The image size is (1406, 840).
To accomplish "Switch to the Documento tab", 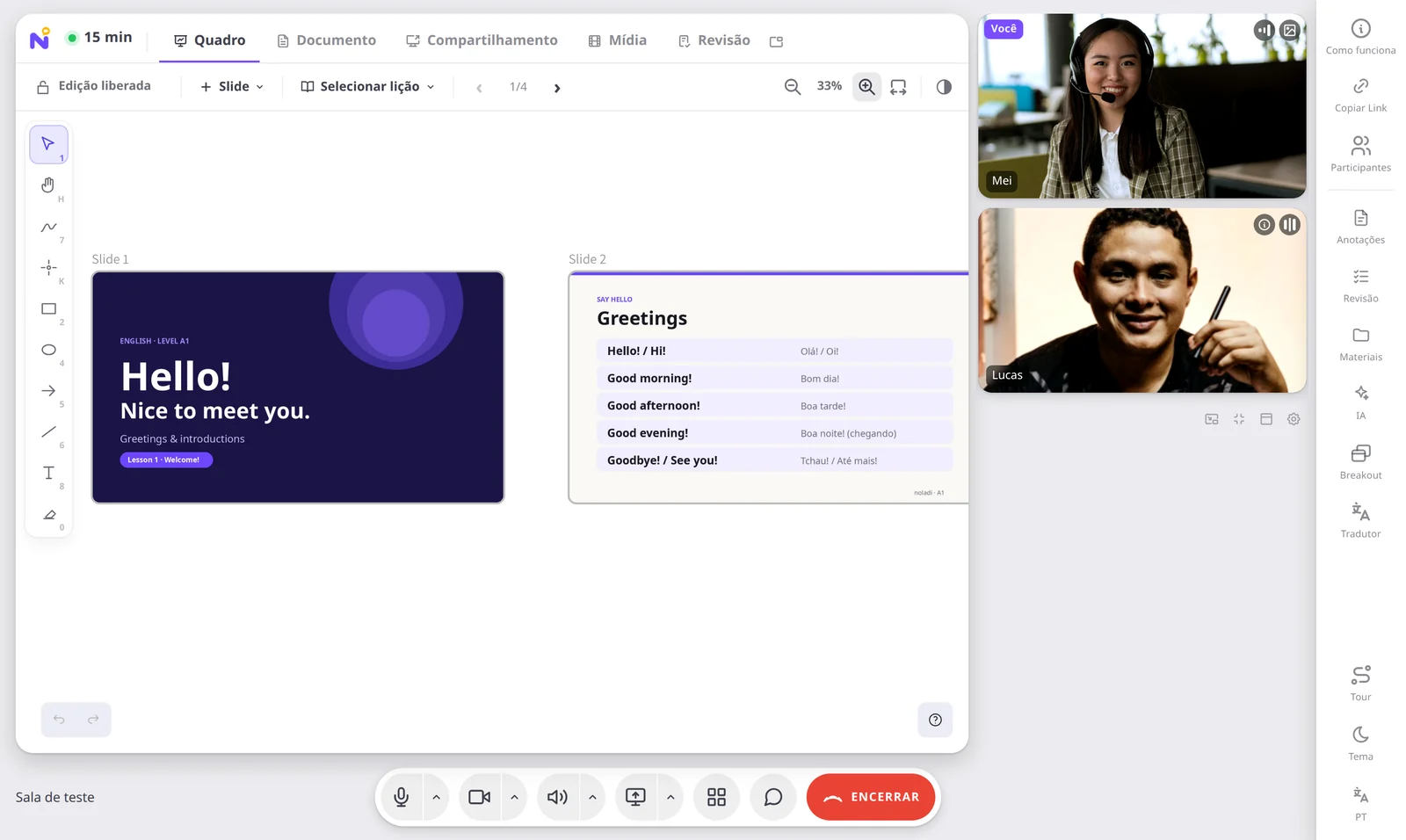I will point(327,40).
